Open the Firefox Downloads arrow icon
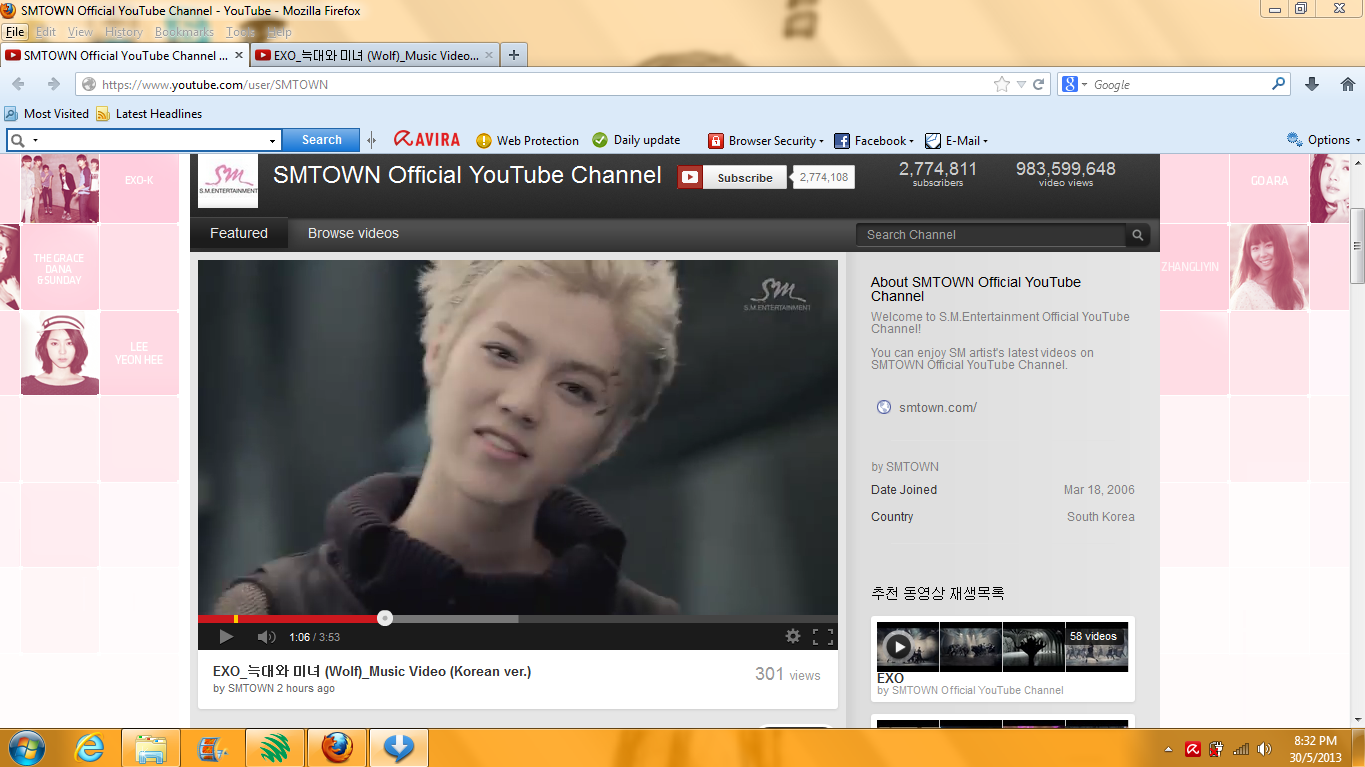 [x=1312, y=85]
